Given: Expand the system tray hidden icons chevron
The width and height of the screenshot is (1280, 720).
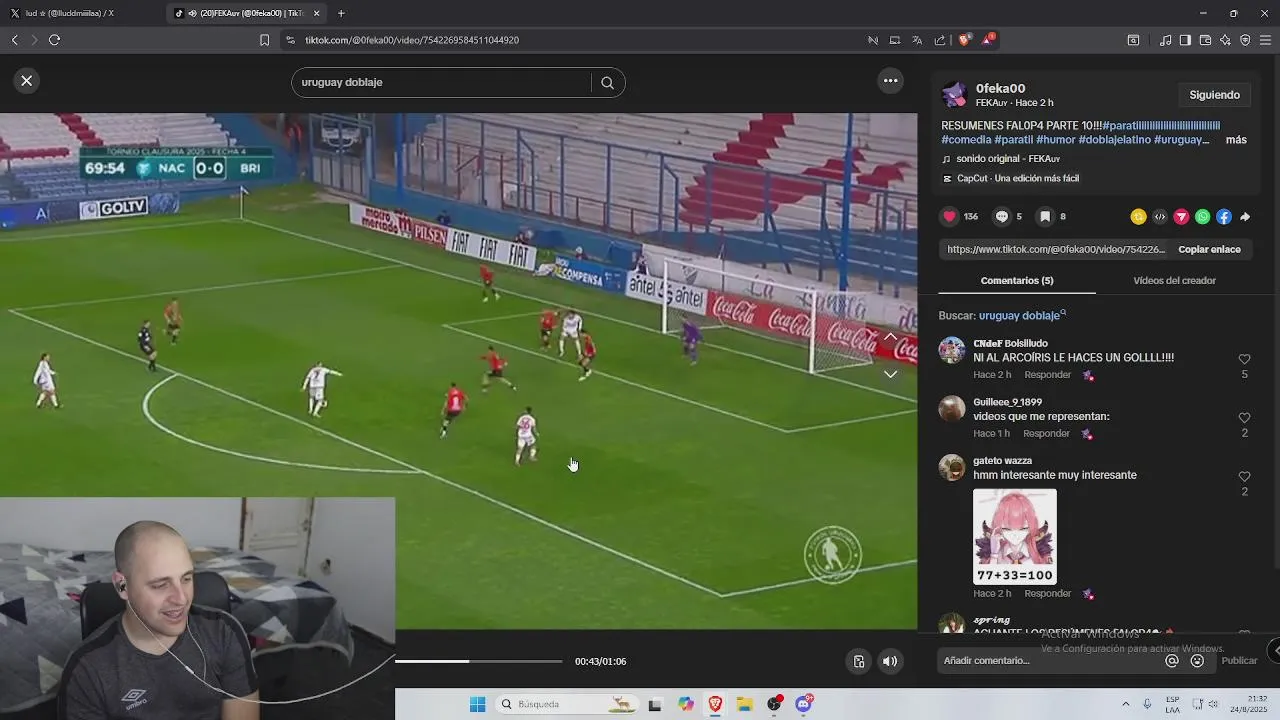Looking at the screenshot, I should (1125, 704).
